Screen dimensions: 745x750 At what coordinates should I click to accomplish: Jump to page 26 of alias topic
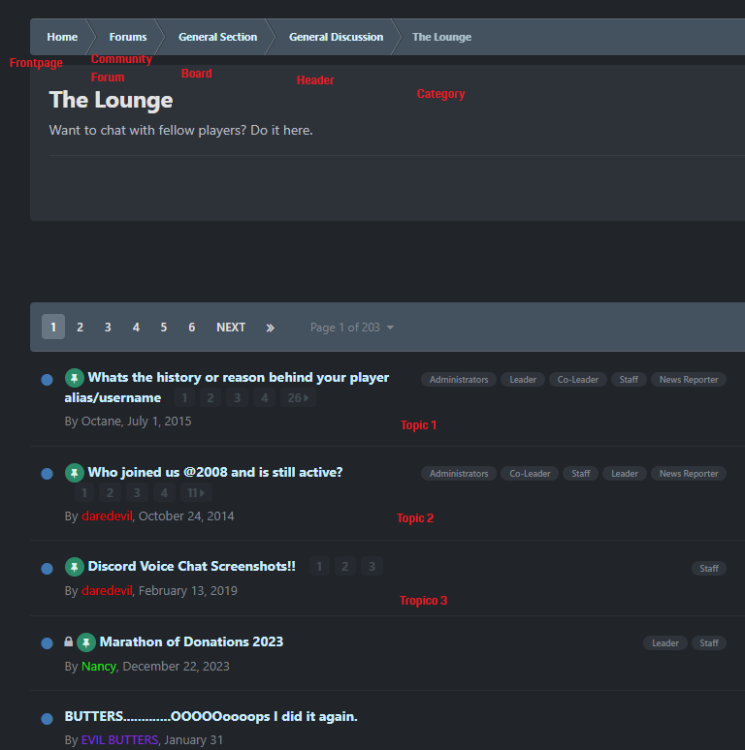[298, 398]
